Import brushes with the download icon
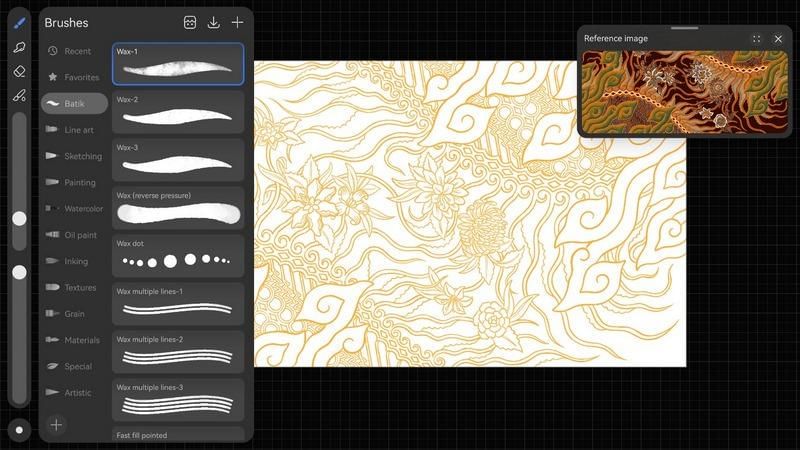This screenshot has width=800, height=450. (213, 22)
